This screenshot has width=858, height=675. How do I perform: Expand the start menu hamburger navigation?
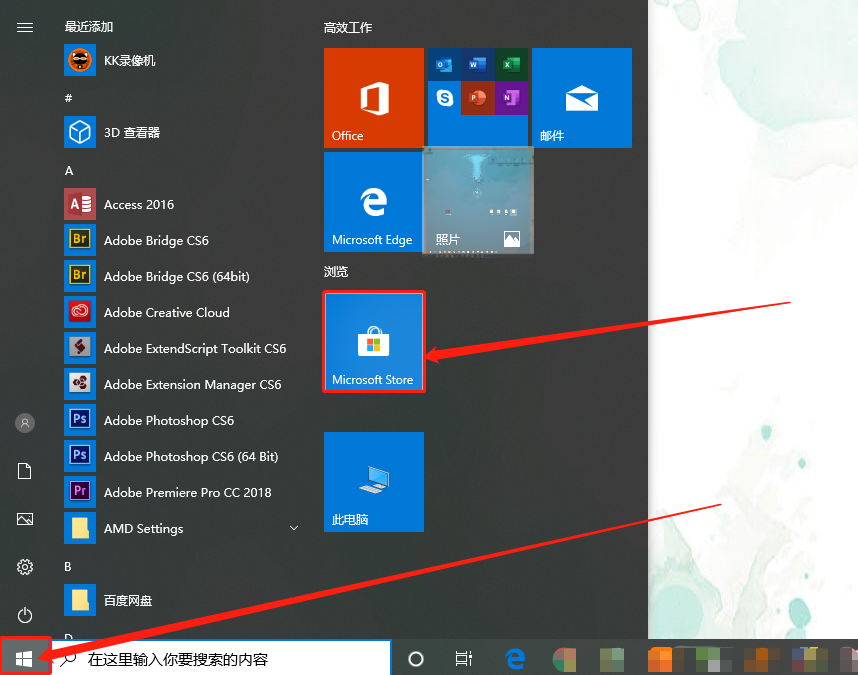coord(25,27)
